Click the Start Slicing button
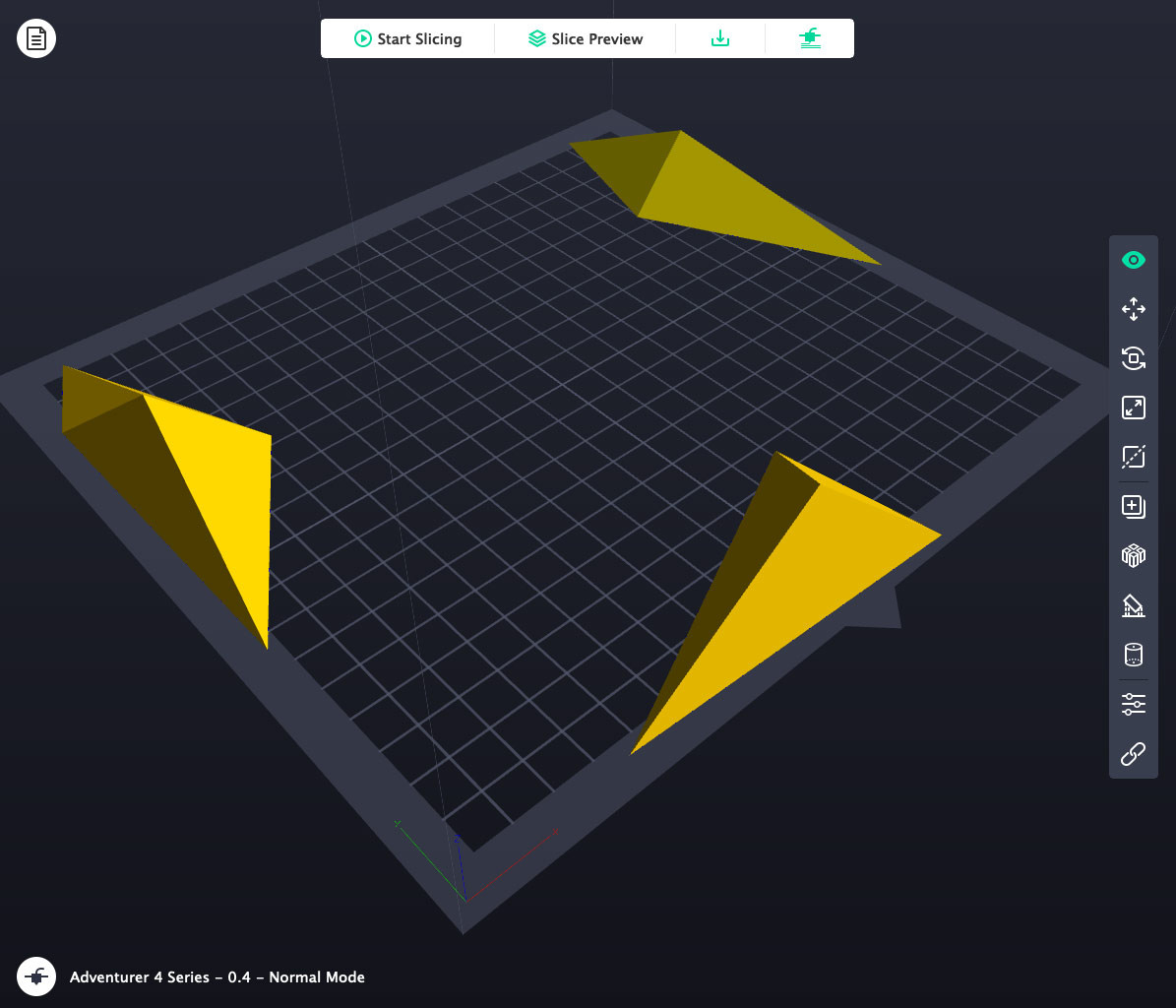The image size is (1176, 1008). [x=407, y=39]
